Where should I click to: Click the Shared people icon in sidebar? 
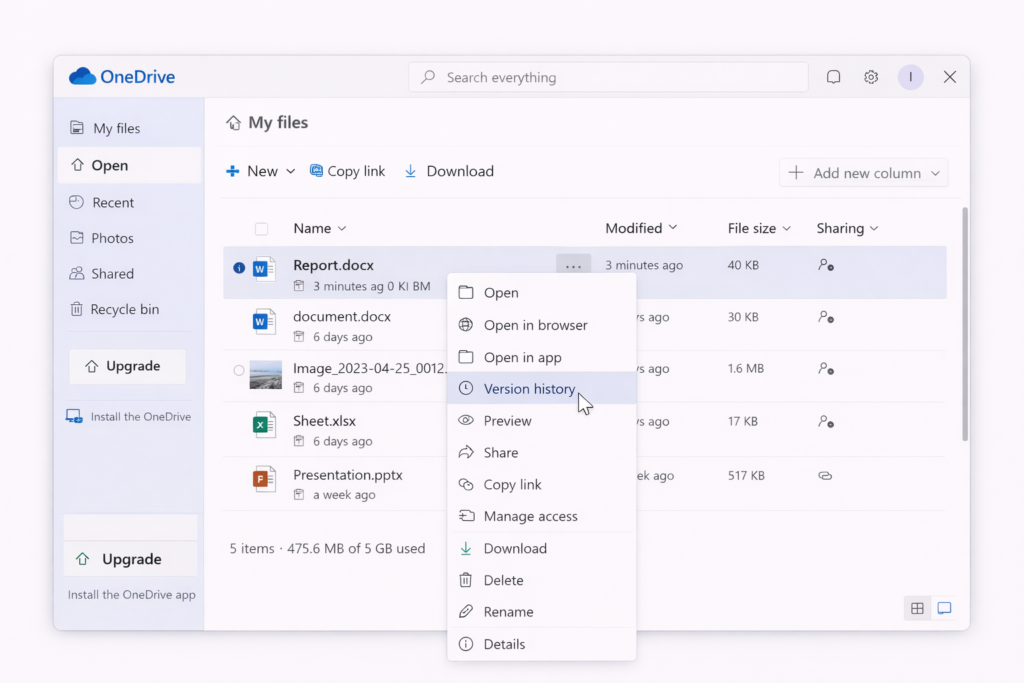coord(76,273)
